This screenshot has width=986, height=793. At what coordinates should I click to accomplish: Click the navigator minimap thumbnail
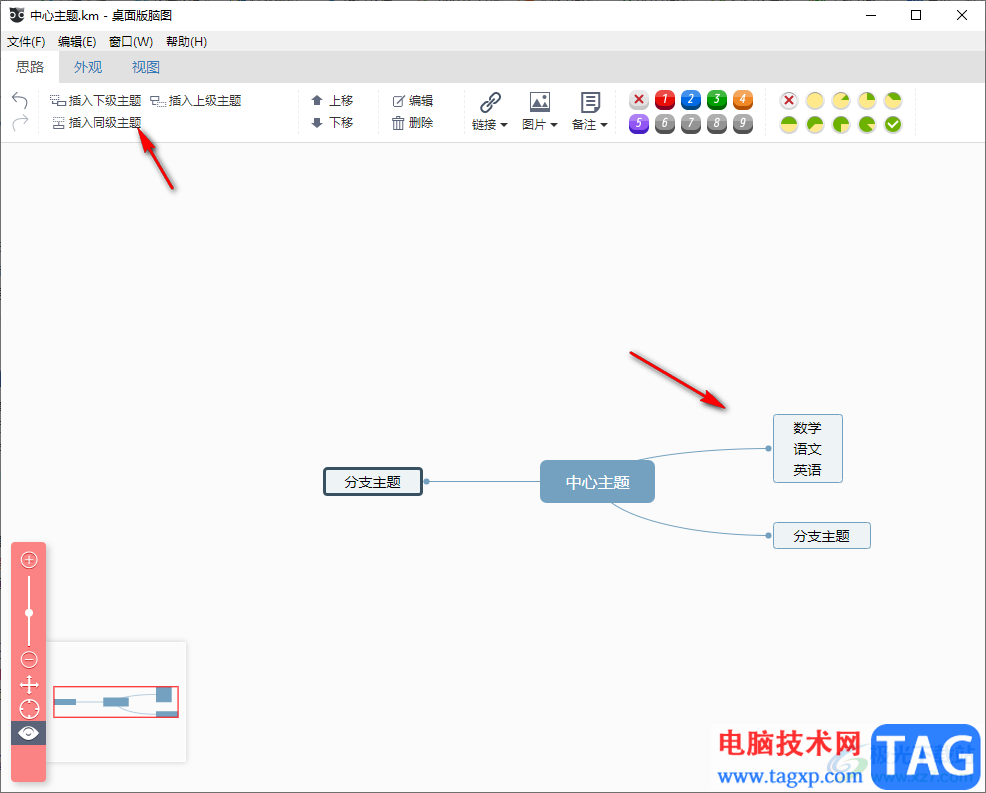[116, 702]
